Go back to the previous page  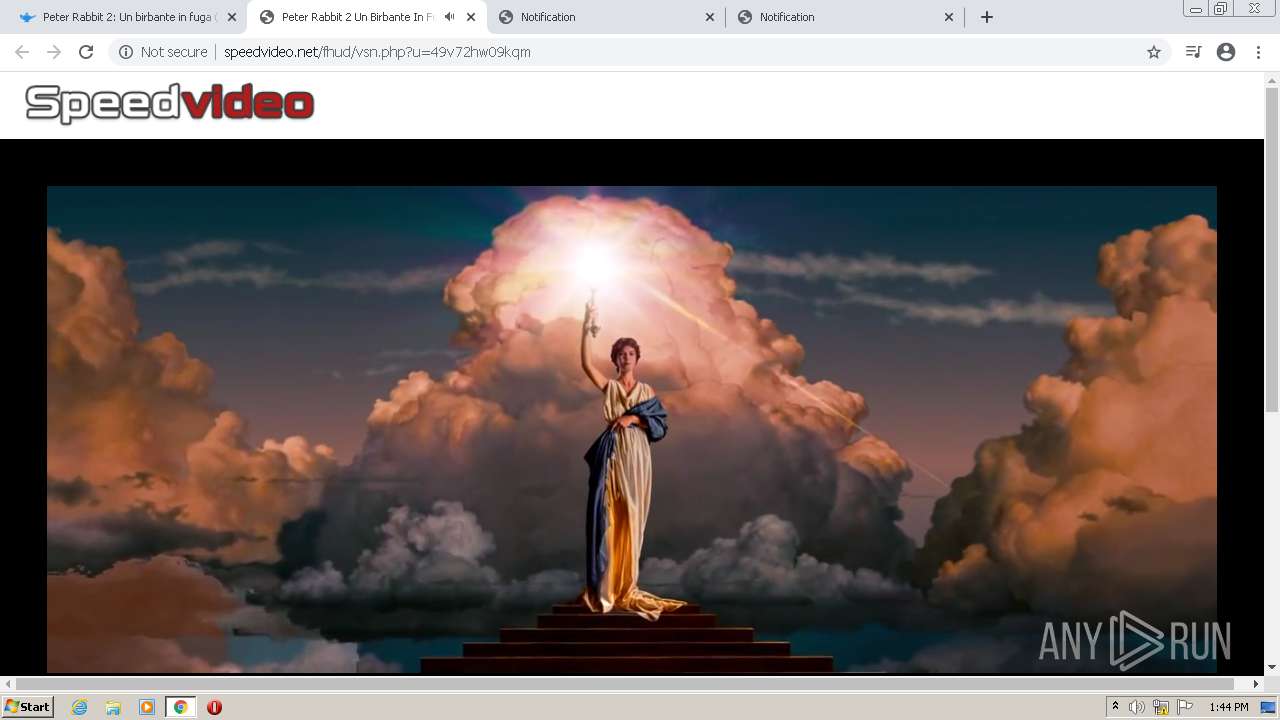22,52
